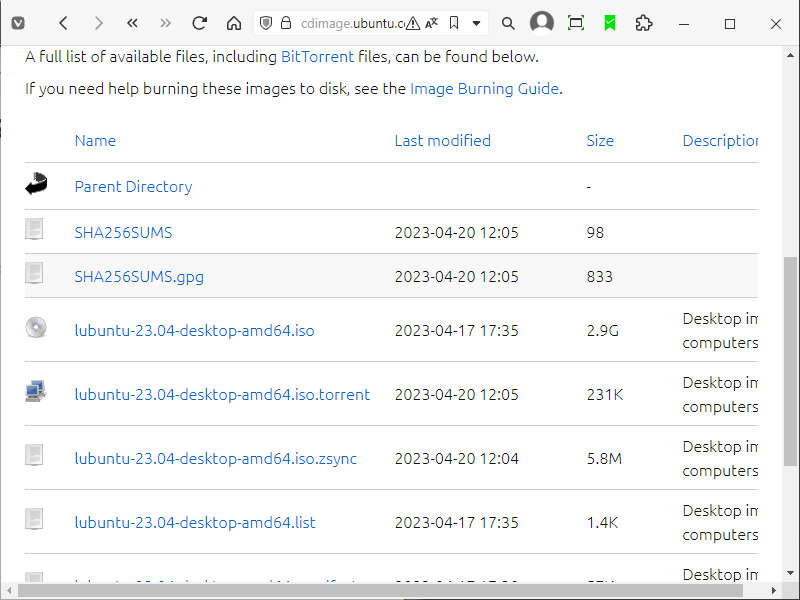Open the tracker shield blocking icon
Screen dimensions: 800x600
click(266, 23)
